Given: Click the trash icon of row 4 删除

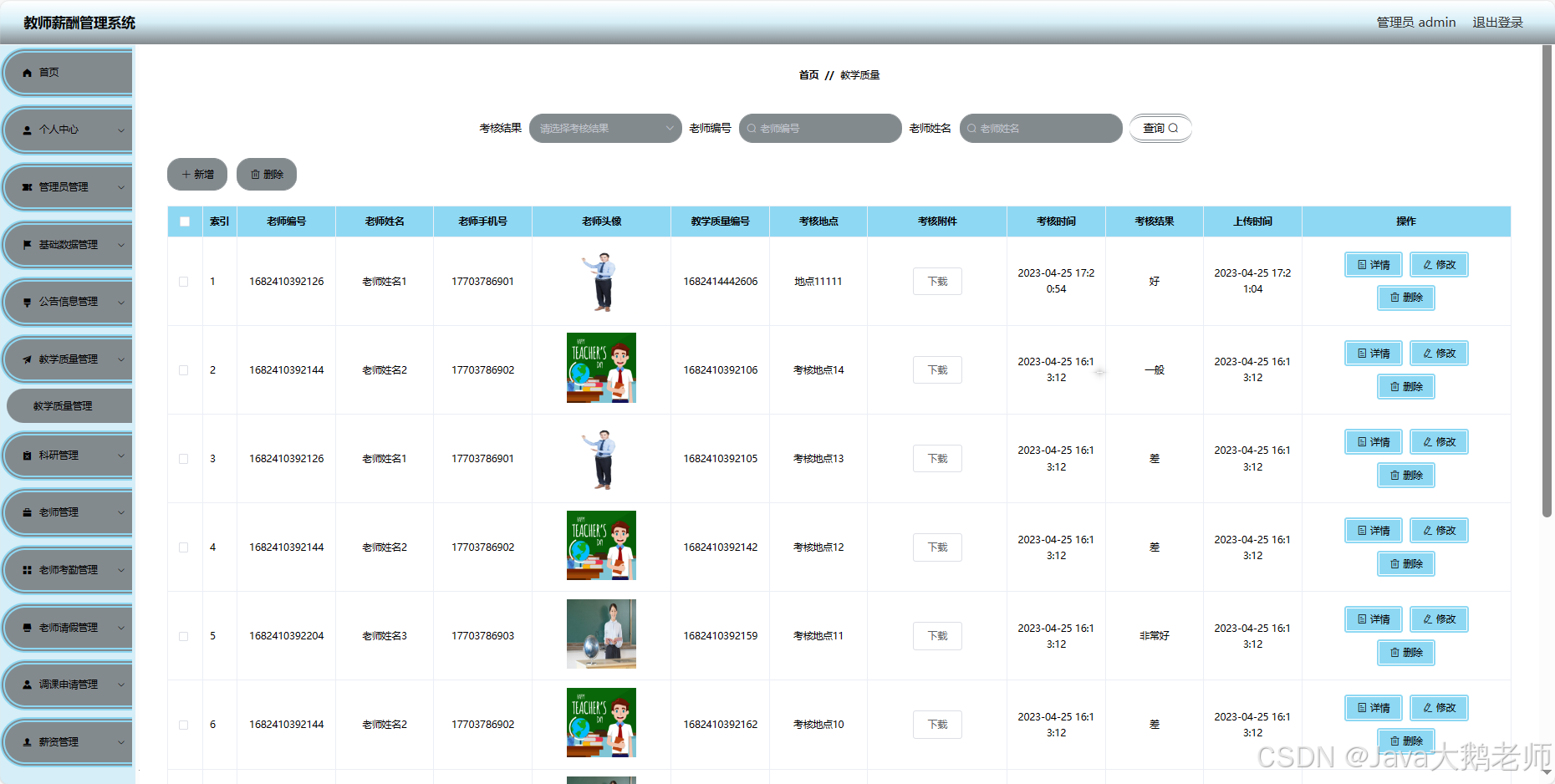Looking at the screenshot, I should tap(1394, 564).
